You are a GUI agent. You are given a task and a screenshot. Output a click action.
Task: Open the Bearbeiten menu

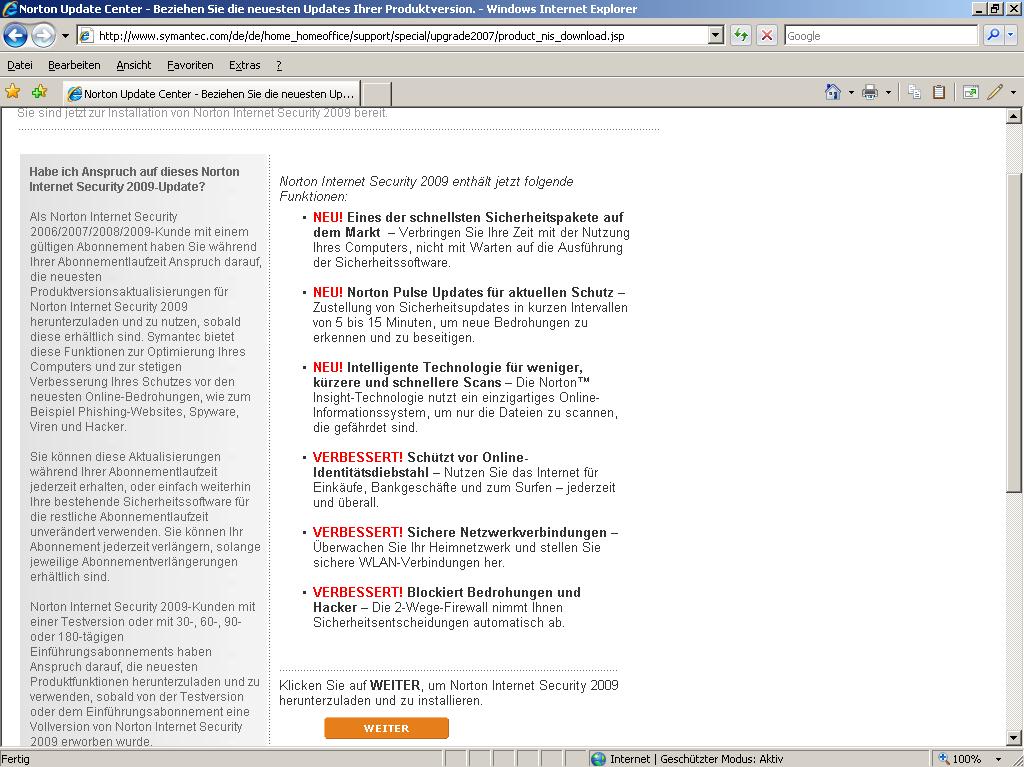point(74,65)
